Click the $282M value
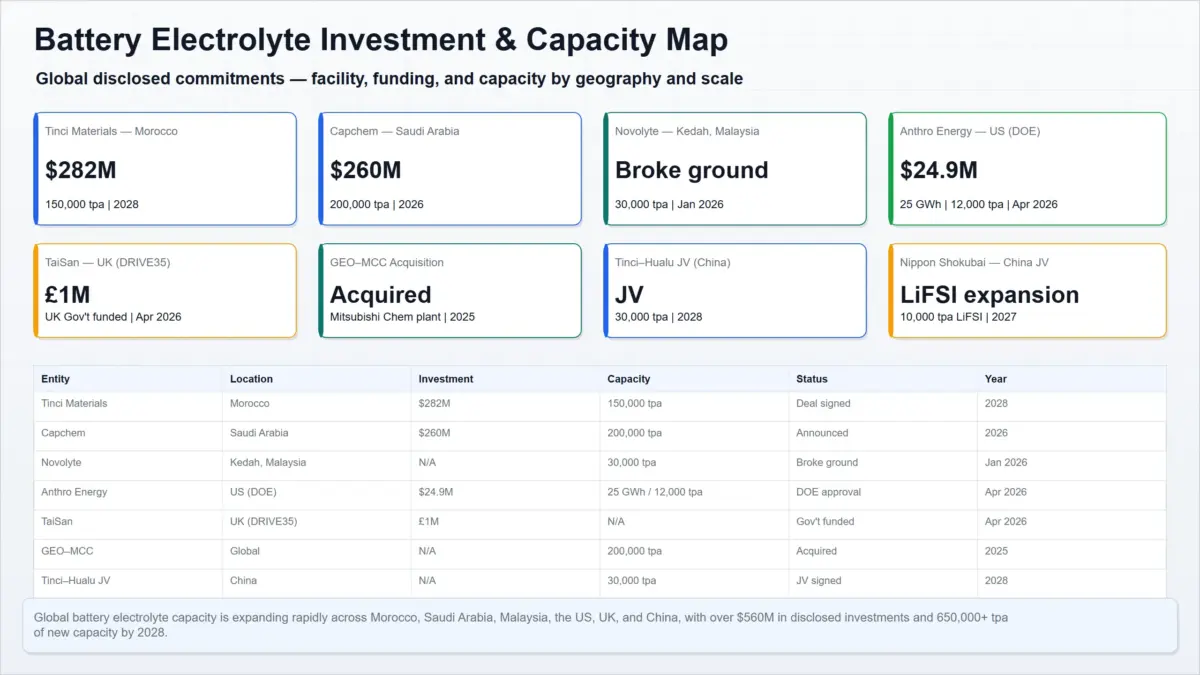Screen dimensions: 1200x675 click(81, 170)
